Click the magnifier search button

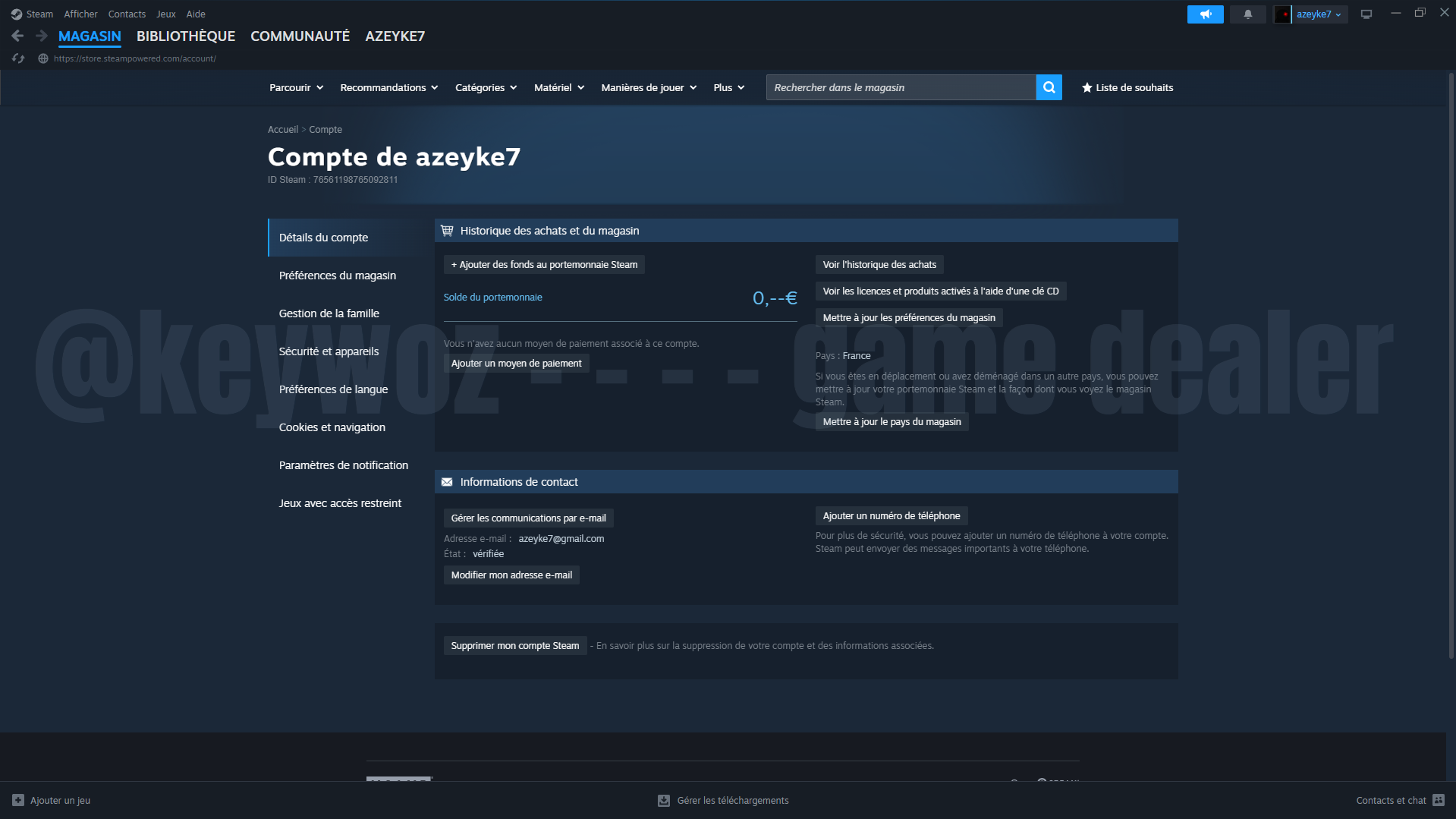point(1049,87)
